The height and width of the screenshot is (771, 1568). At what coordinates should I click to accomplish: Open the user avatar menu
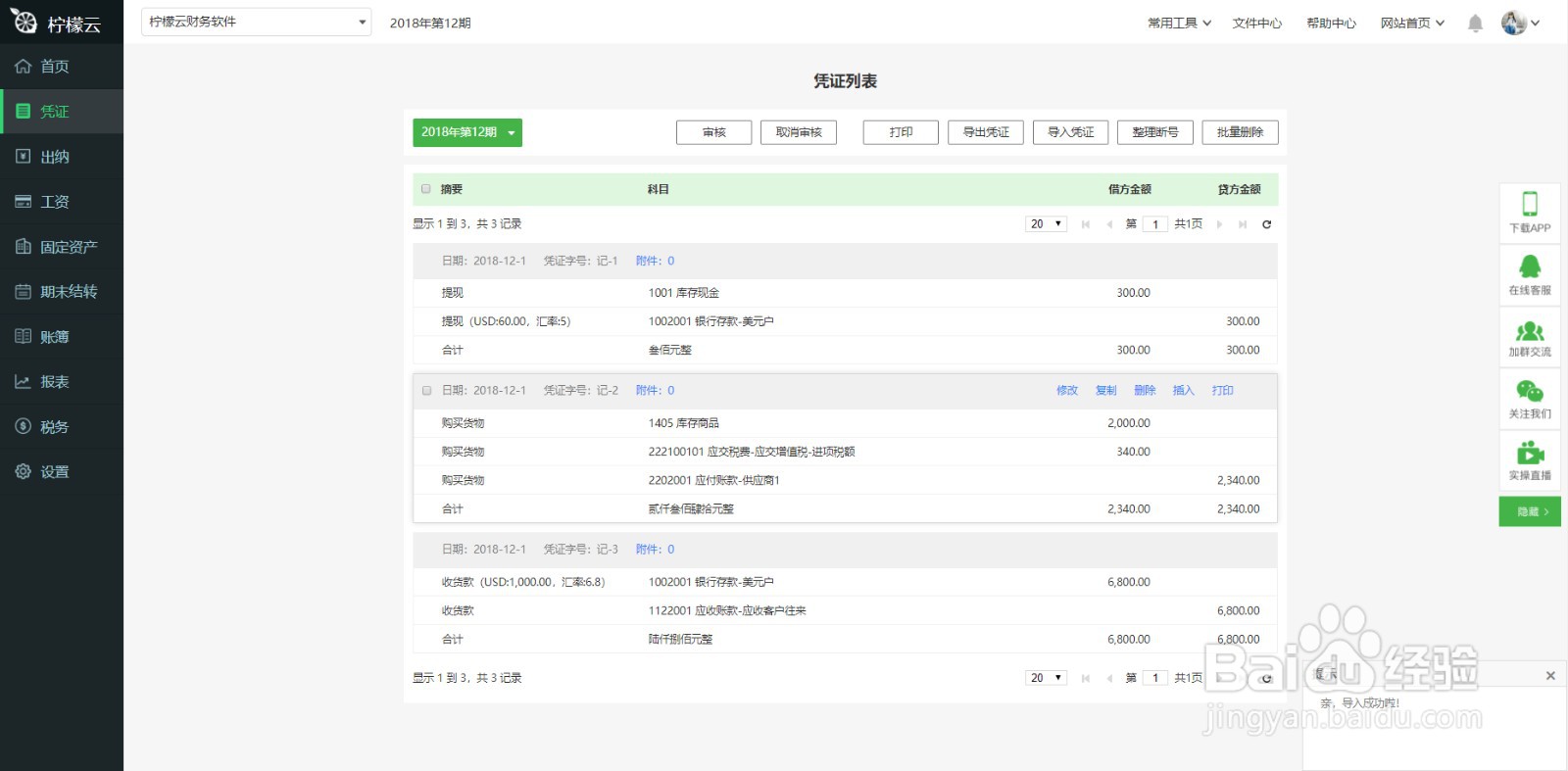[1520, 23]
